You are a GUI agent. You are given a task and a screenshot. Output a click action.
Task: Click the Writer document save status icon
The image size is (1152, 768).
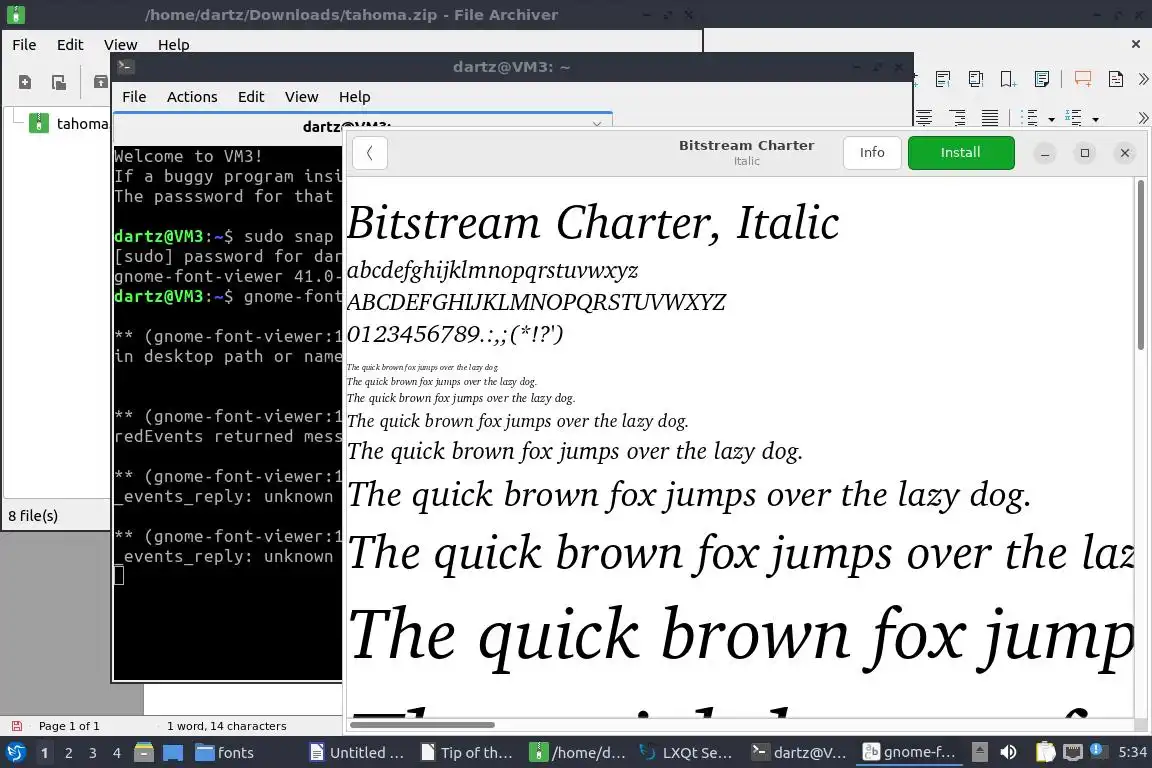click(17, 726)
